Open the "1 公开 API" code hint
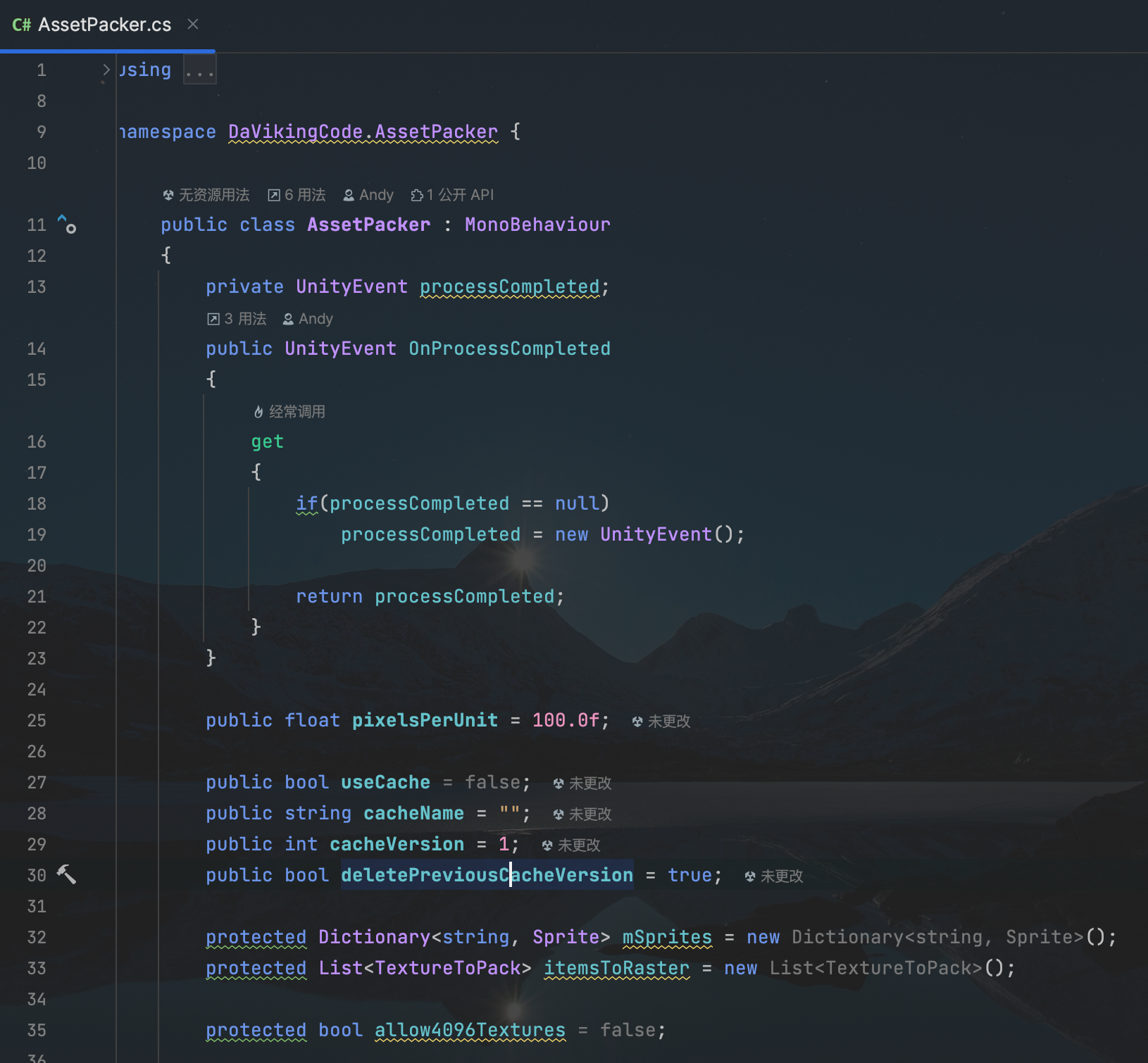 click(x=452, y=195)
